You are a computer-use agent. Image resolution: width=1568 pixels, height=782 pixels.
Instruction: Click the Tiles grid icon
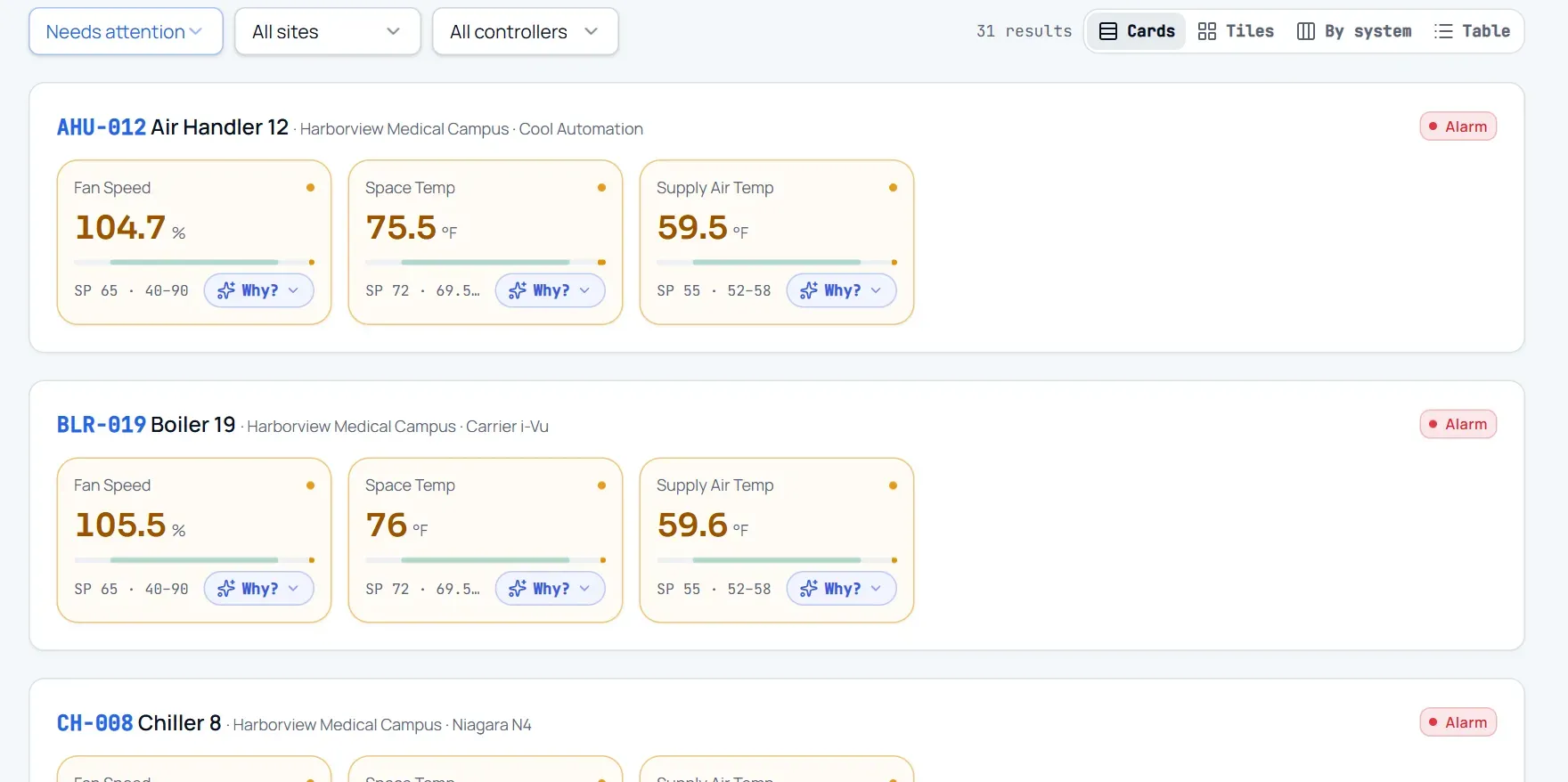coord(1207,31)
